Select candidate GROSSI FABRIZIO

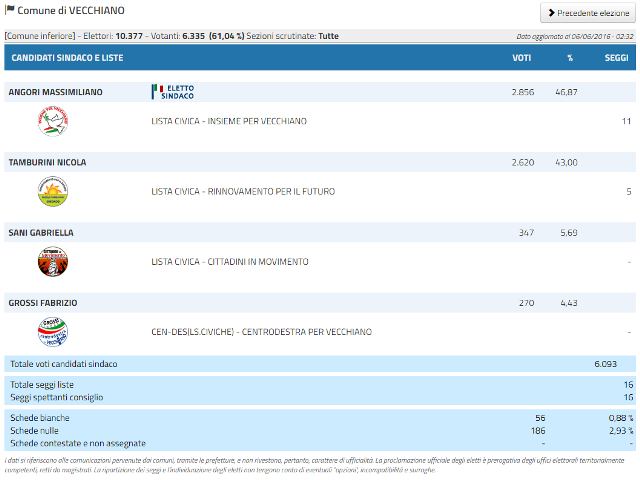click(x=43, y=303)
